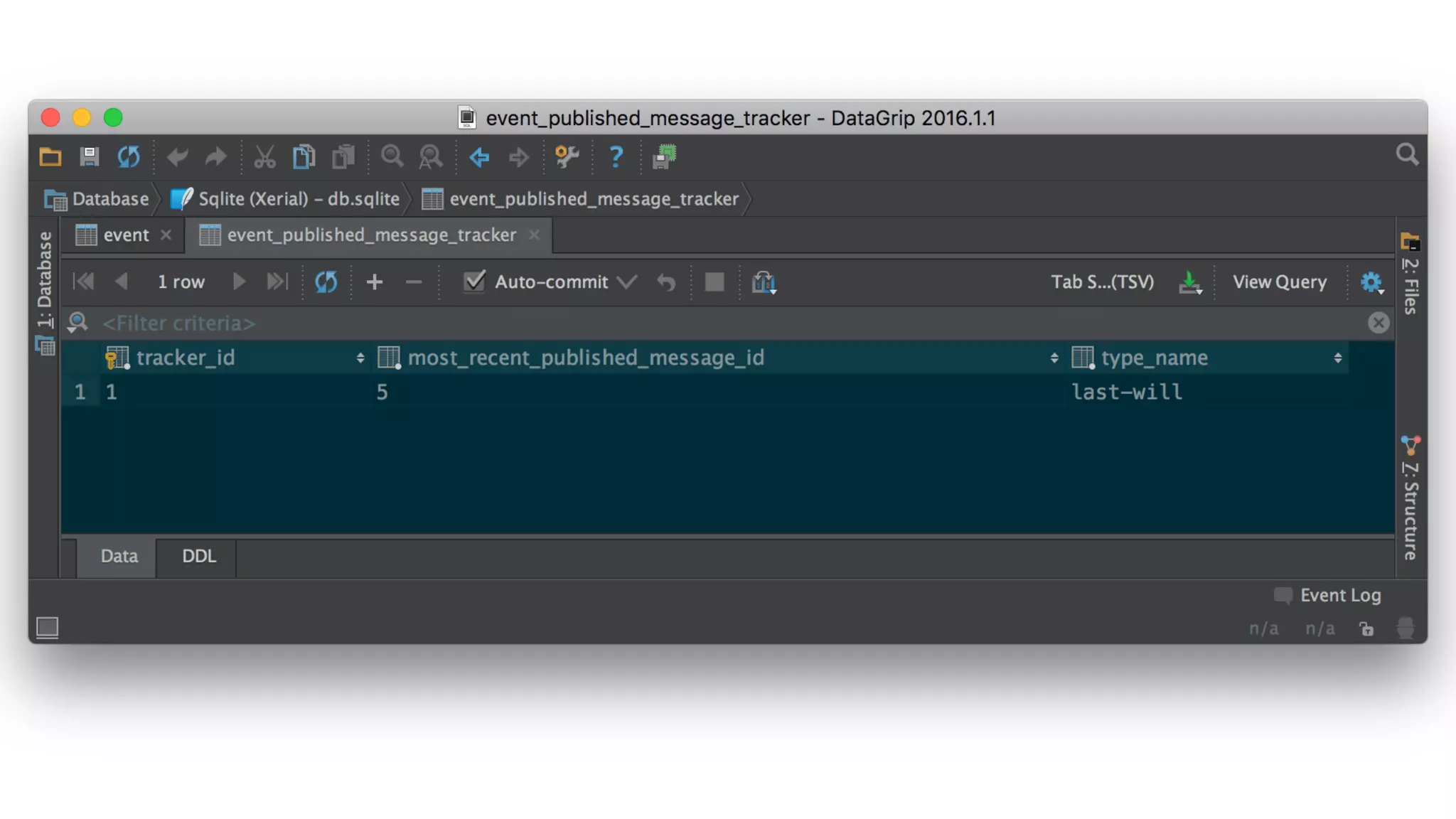
Task: Click the View Query button
Action: pos(1279,282)
